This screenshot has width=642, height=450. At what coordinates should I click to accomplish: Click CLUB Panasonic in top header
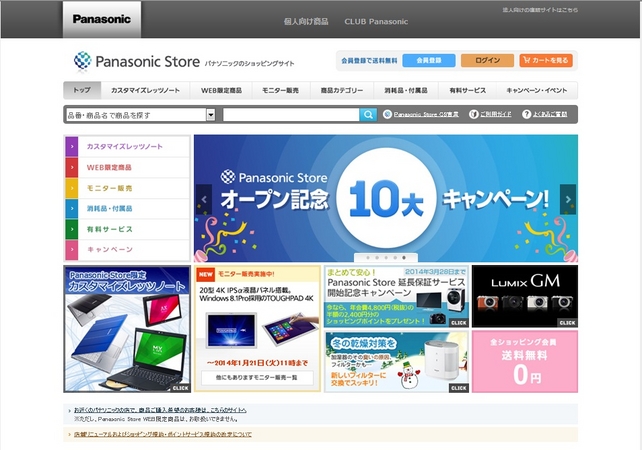[376, 22]
